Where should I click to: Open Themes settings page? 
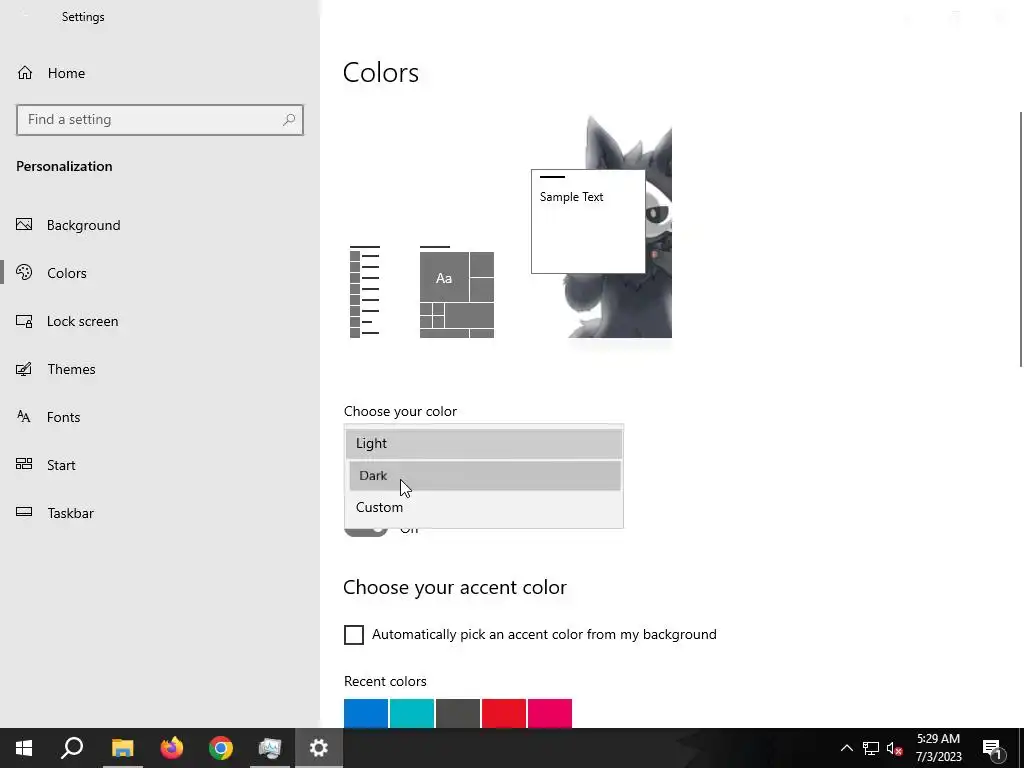click(71, 369)
